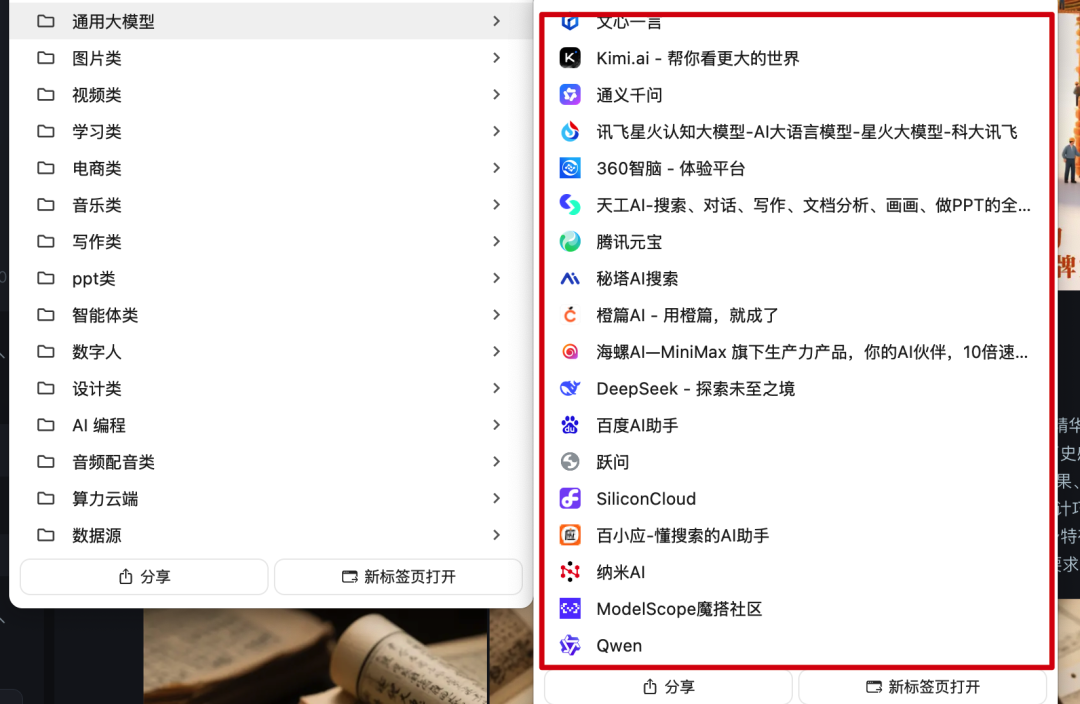
Task: Expand the 图片类 folder chevron
Action: 497,58
